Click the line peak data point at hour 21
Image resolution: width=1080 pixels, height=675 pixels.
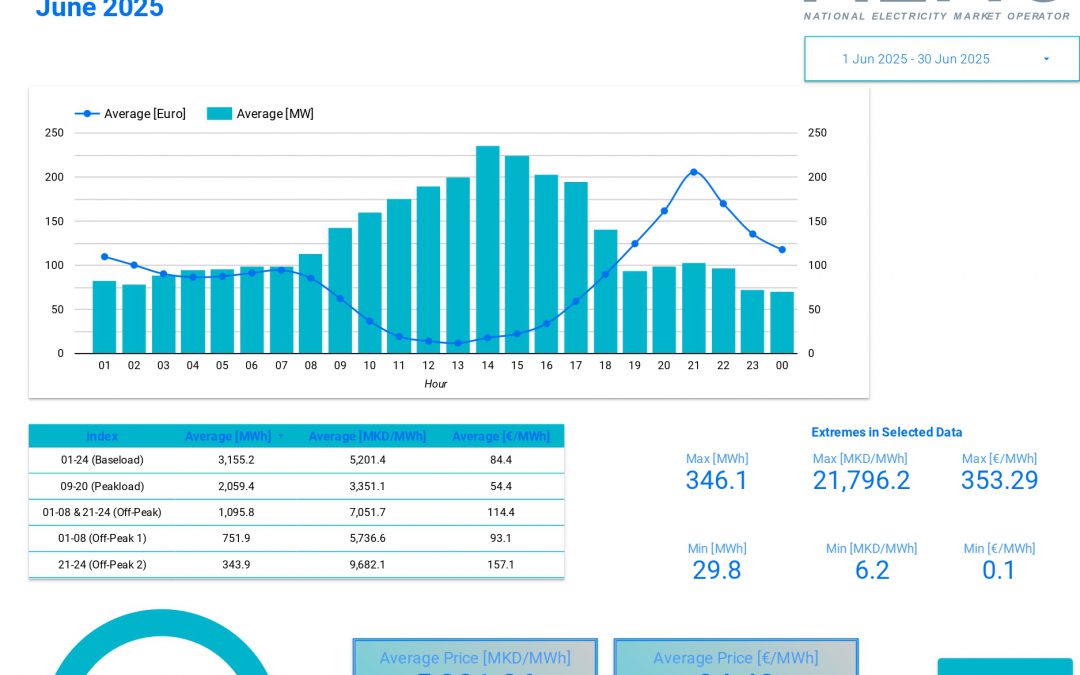coord(694,172)
